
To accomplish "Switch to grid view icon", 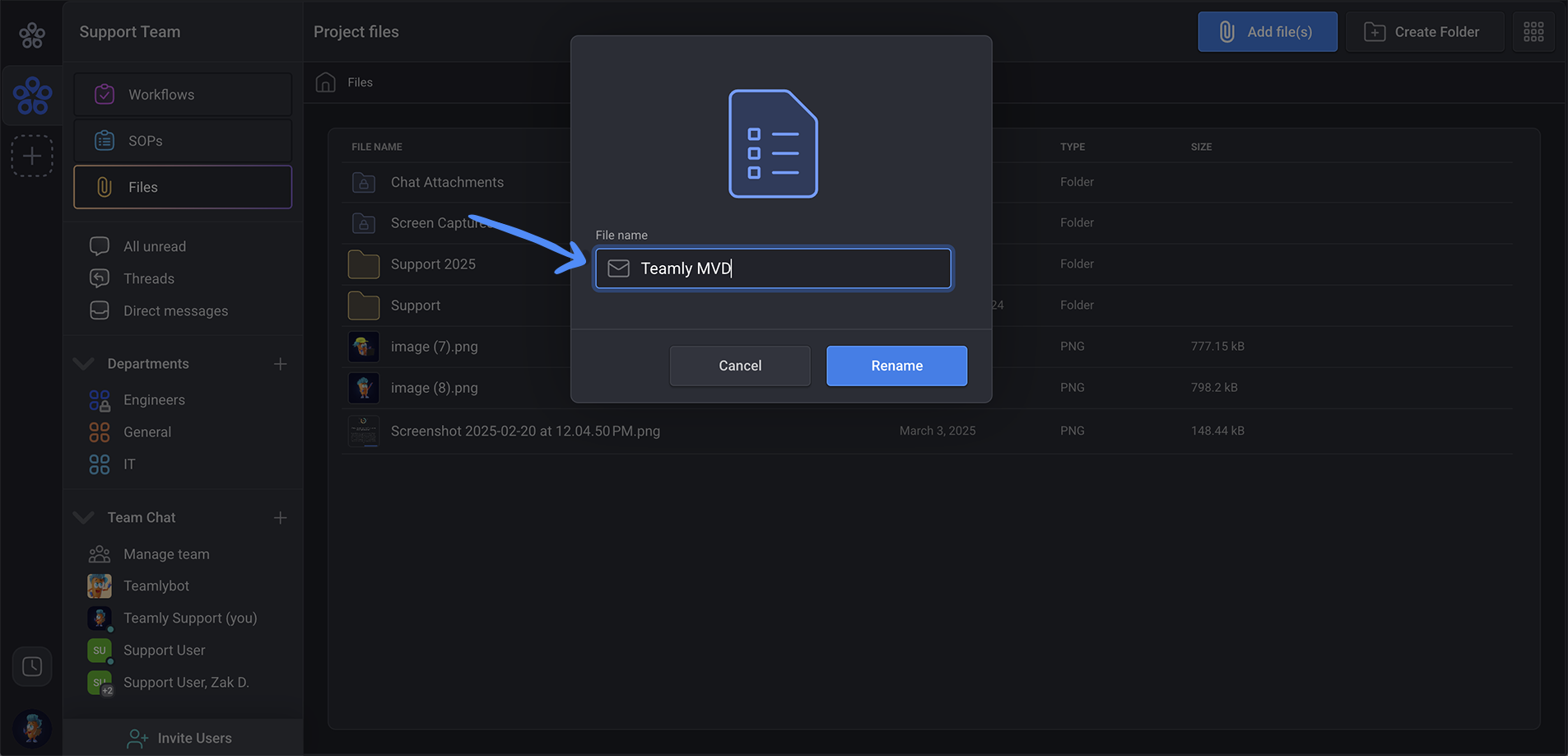I will point(1533,32).
